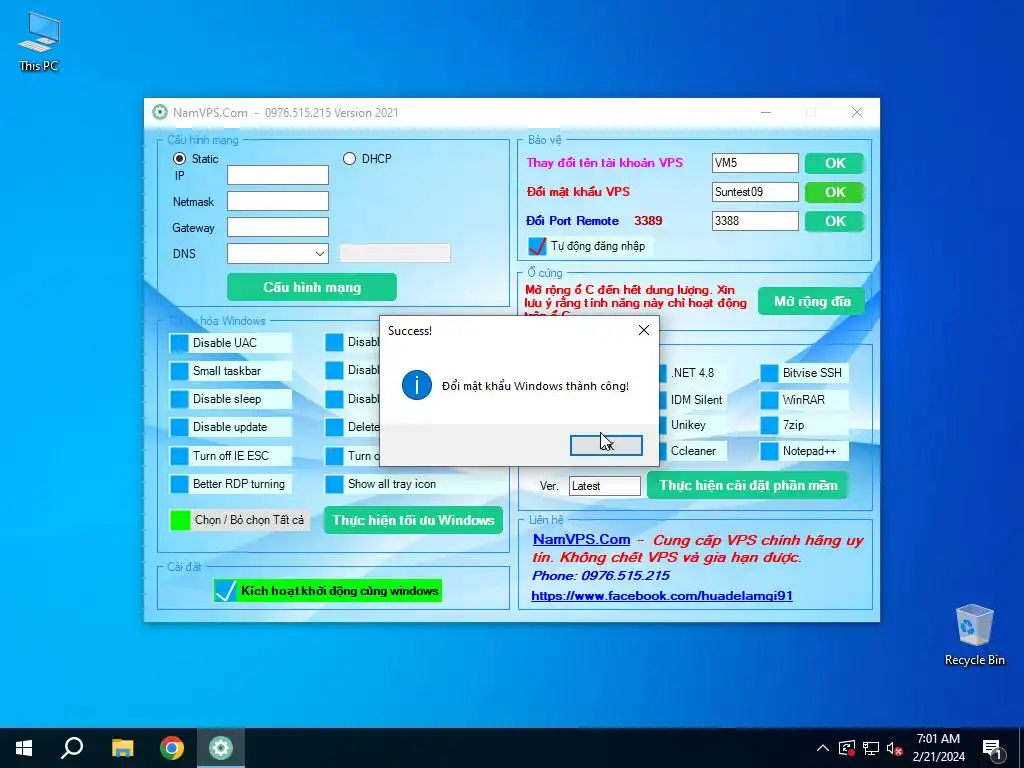Screen dimensions: 1024x768
Task: Expand the DNS dropdown
Action: pyautogui.click(x=320, y=253)
